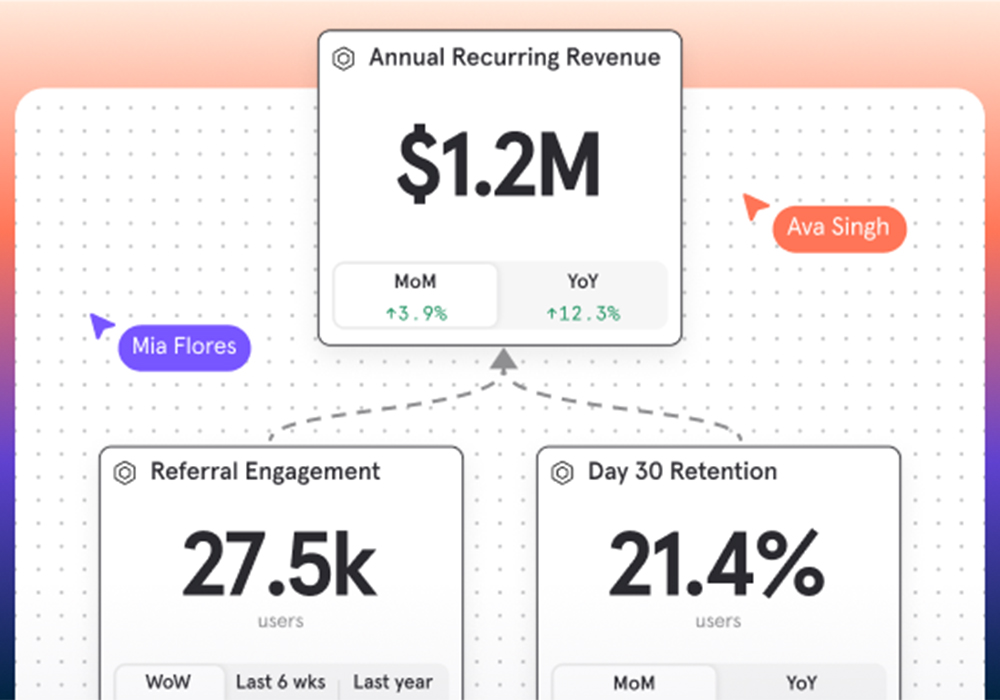The height and width of the screenshot is (700, 1000).
Task: Click the gray arrowhead below the revenue card
Action: 503,359
